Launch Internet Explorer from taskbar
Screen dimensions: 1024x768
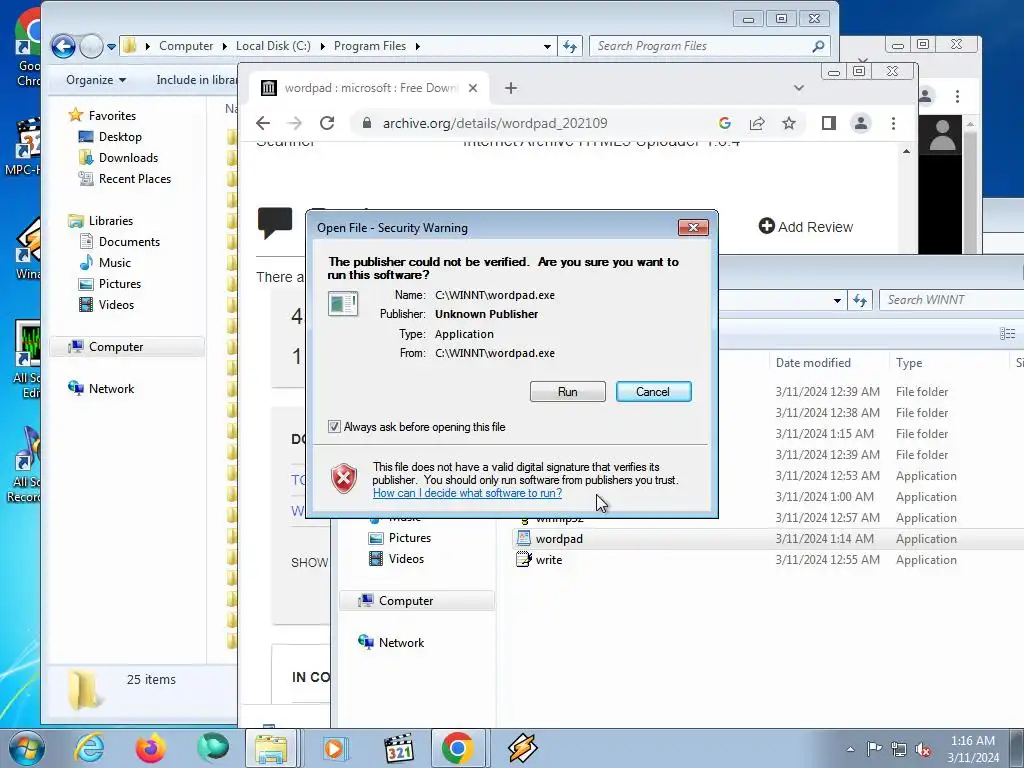point(89,748)
